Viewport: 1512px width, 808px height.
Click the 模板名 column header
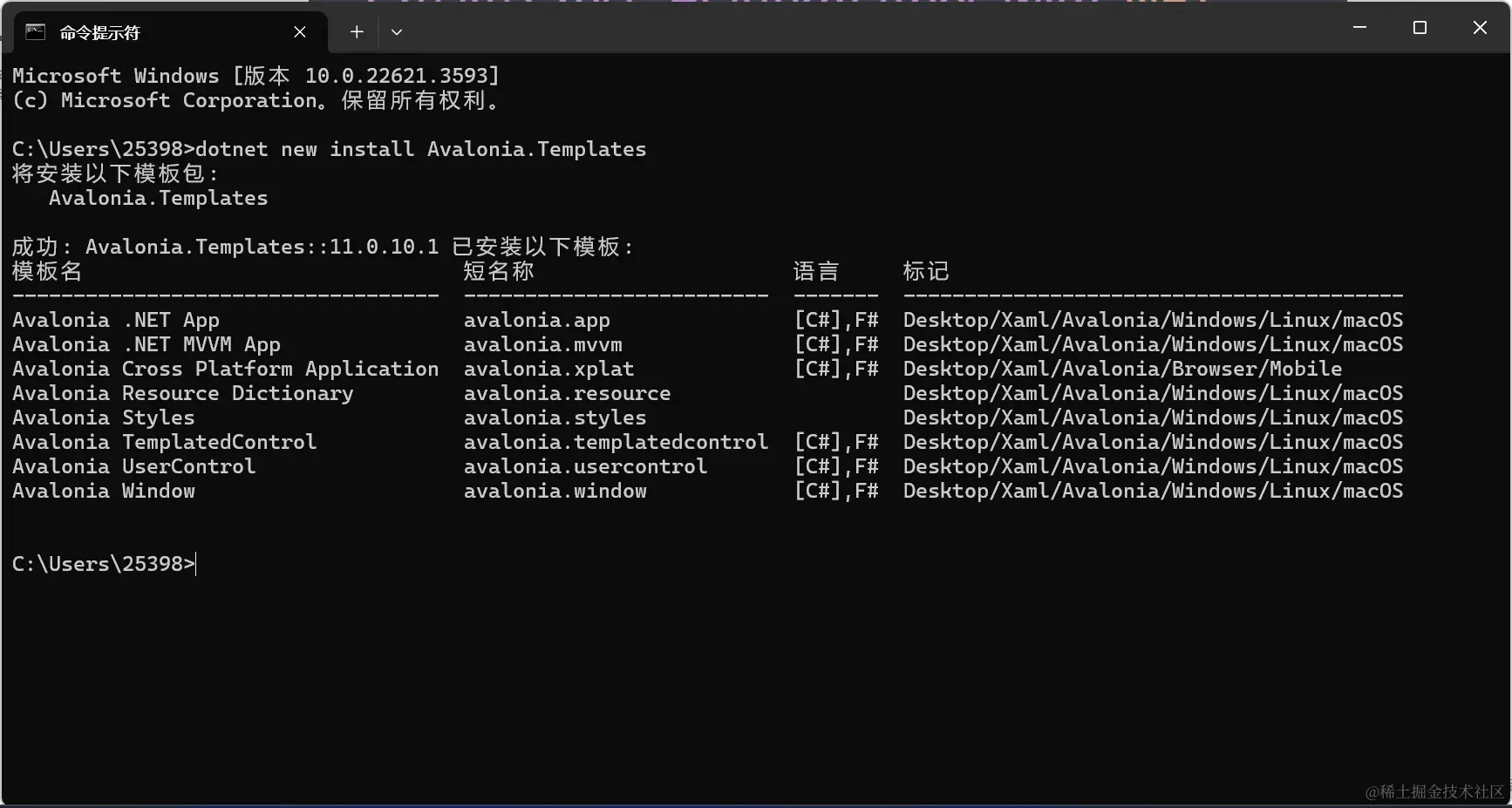click(x=47, y=271)
